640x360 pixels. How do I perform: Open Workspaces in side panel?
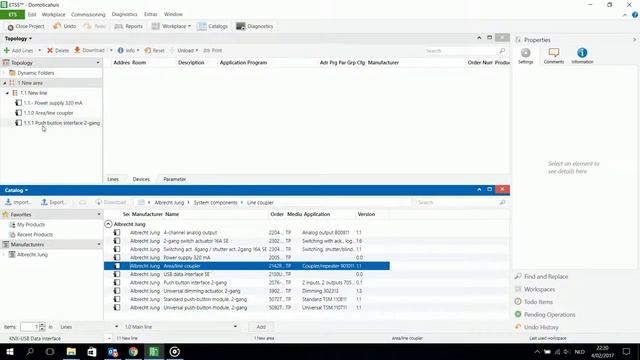click(535, 289)
